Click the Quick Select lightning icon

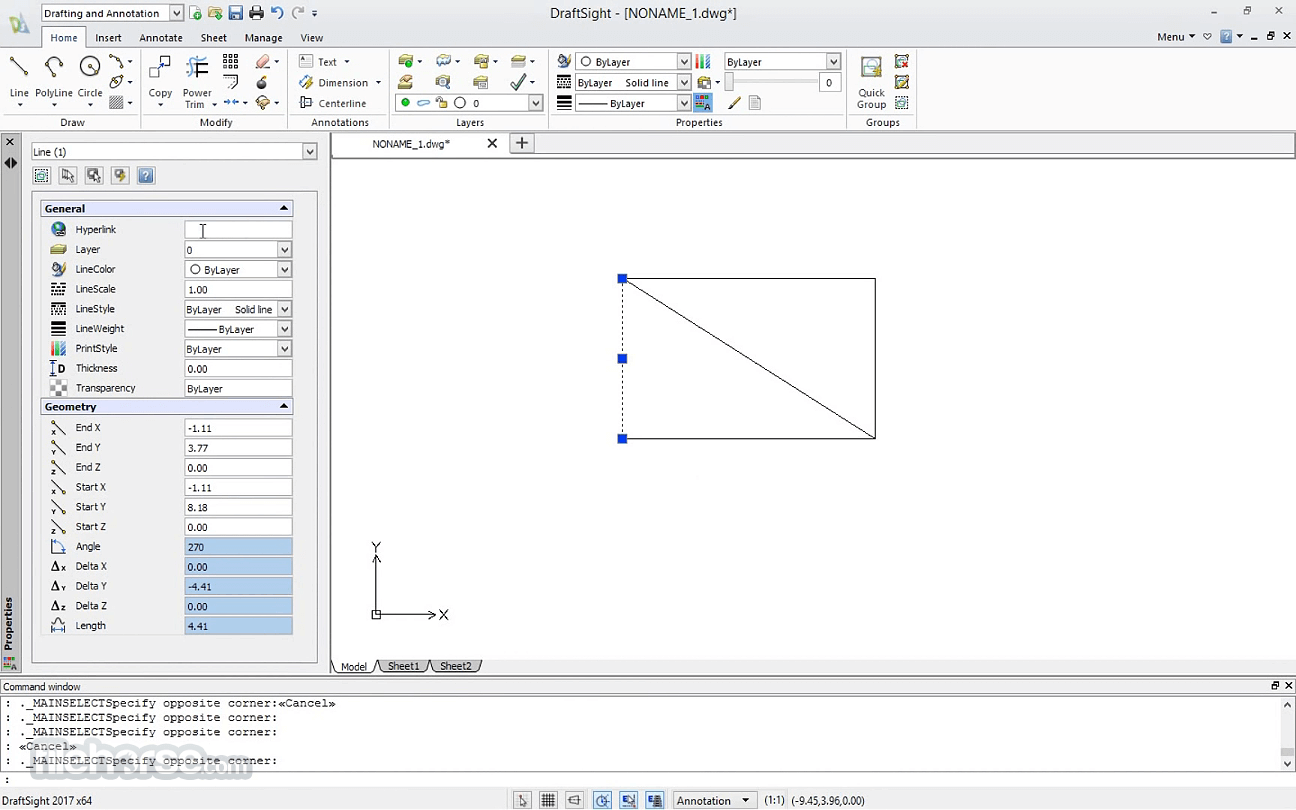click(x=120, y=176)
